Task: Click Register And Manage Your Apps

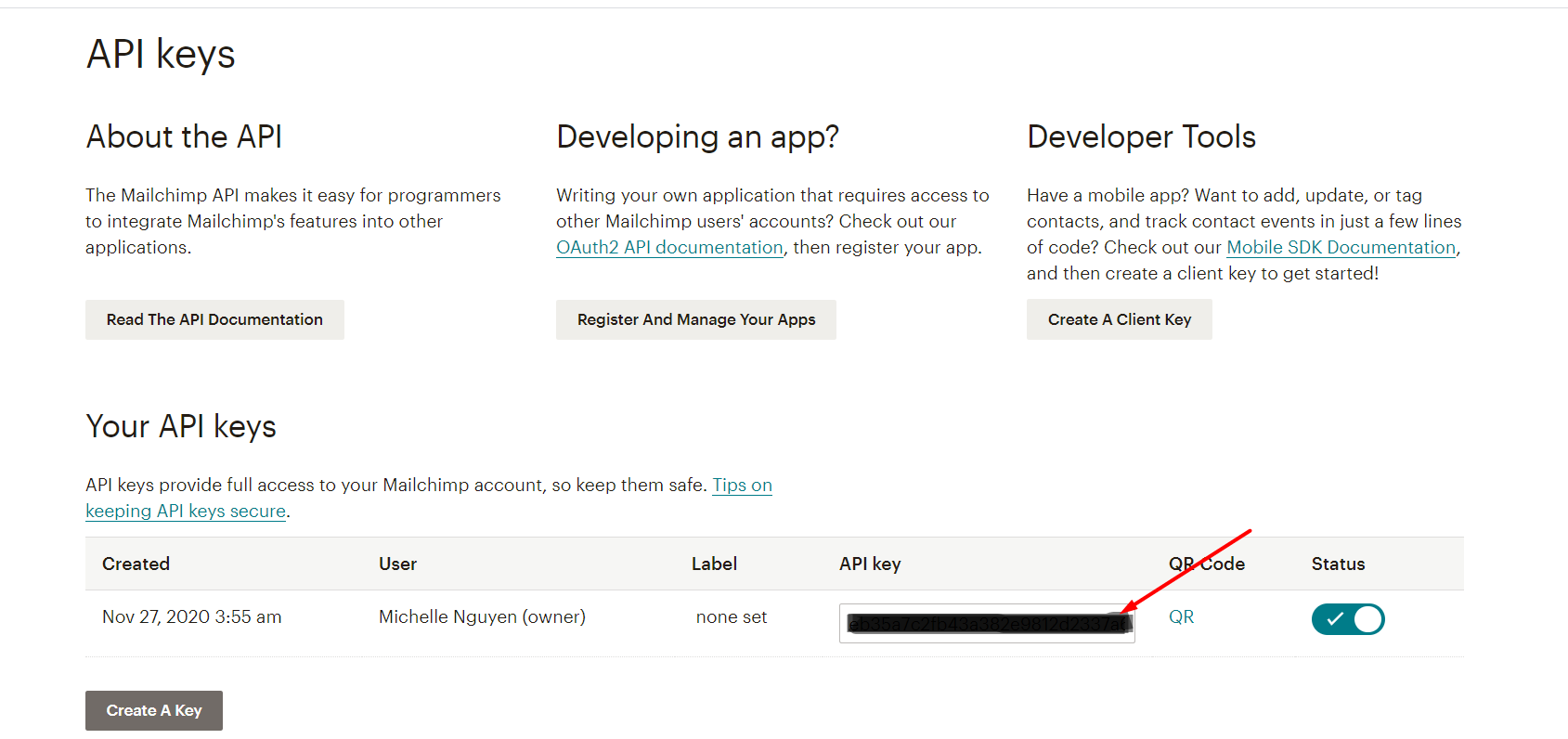Action: [696, 319]
